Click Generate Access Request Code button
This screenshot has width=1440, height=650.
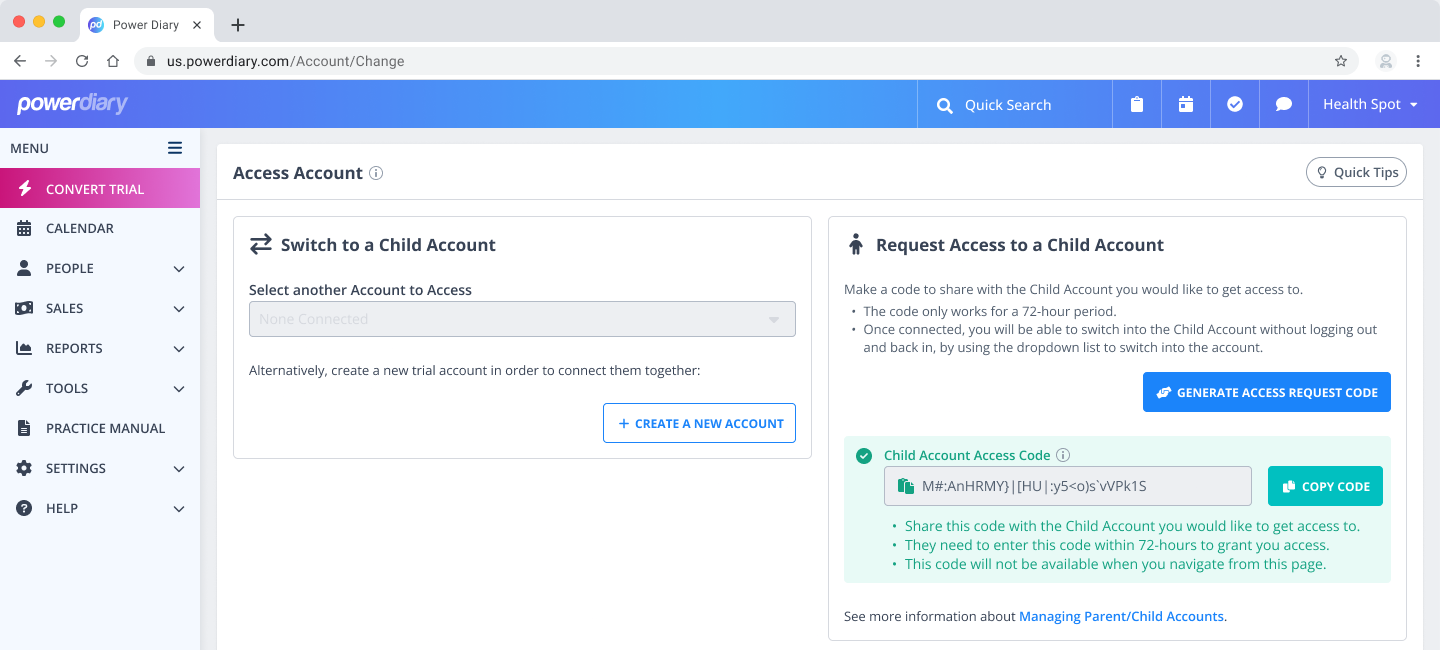(x=1266, y=392)
